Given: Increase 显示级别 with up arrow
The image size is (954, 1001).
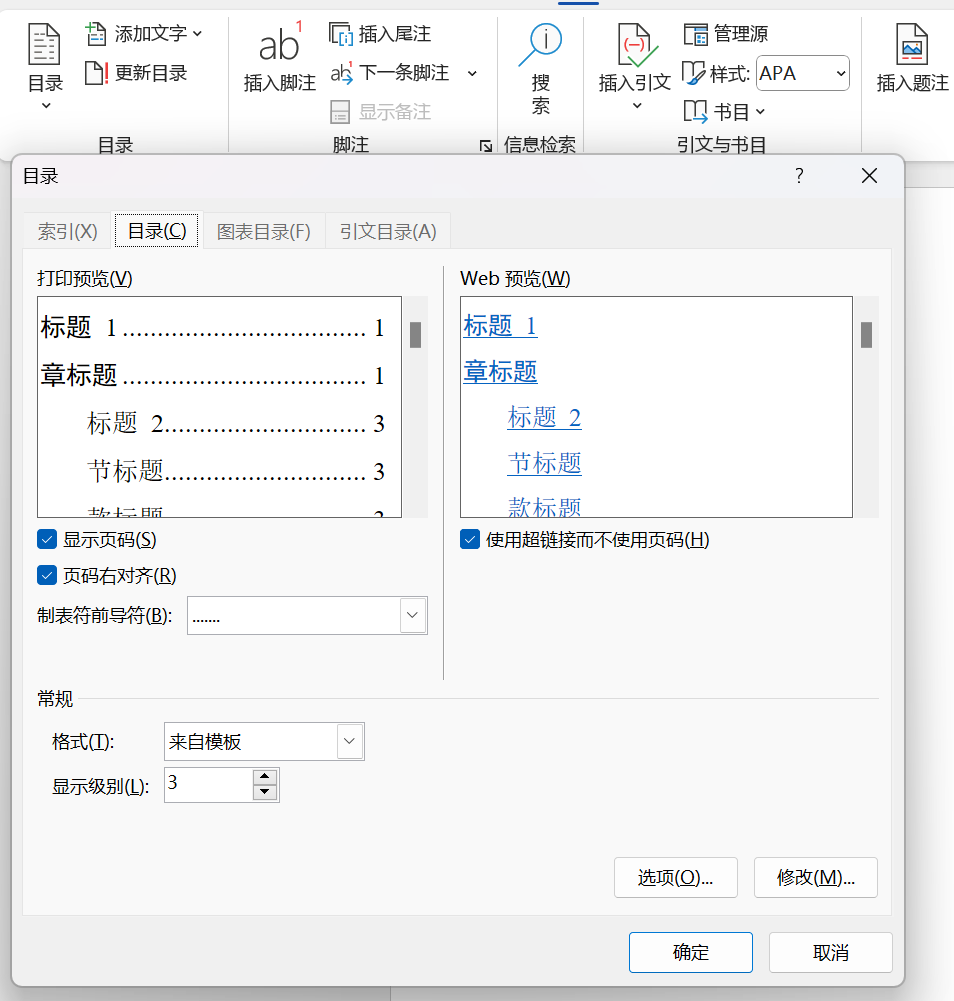Looking at the screenshot, I should pyautogui.click(x=265, y=776).
